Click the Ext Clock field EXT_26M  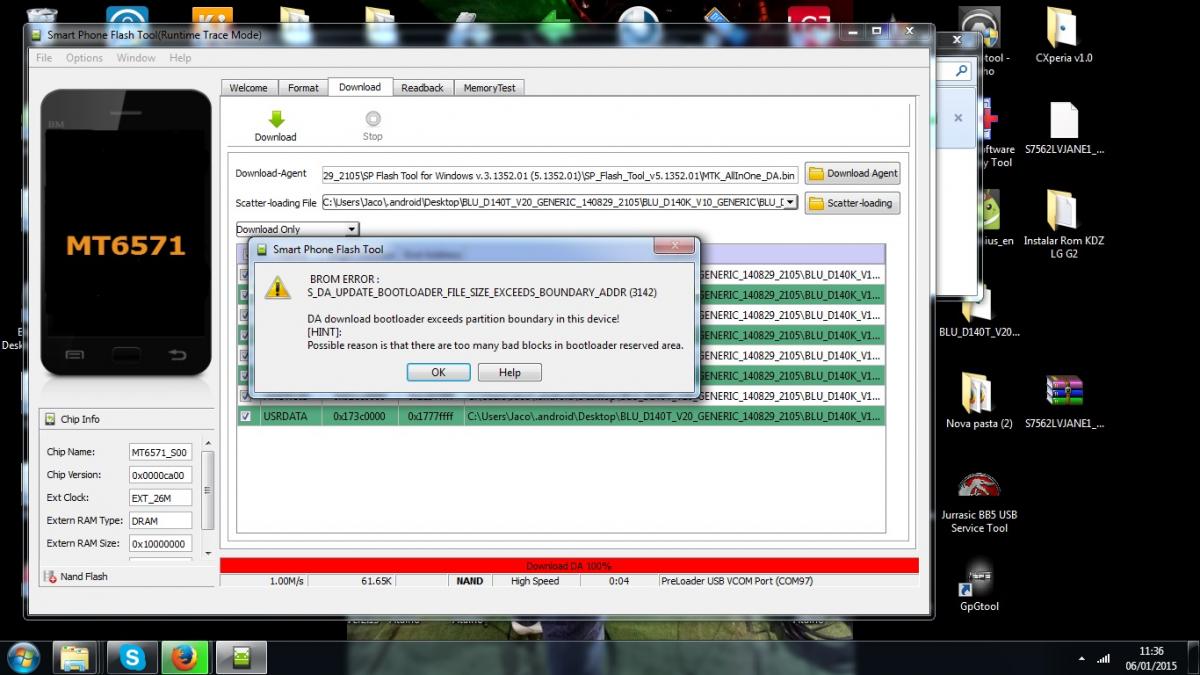(160, 498)
